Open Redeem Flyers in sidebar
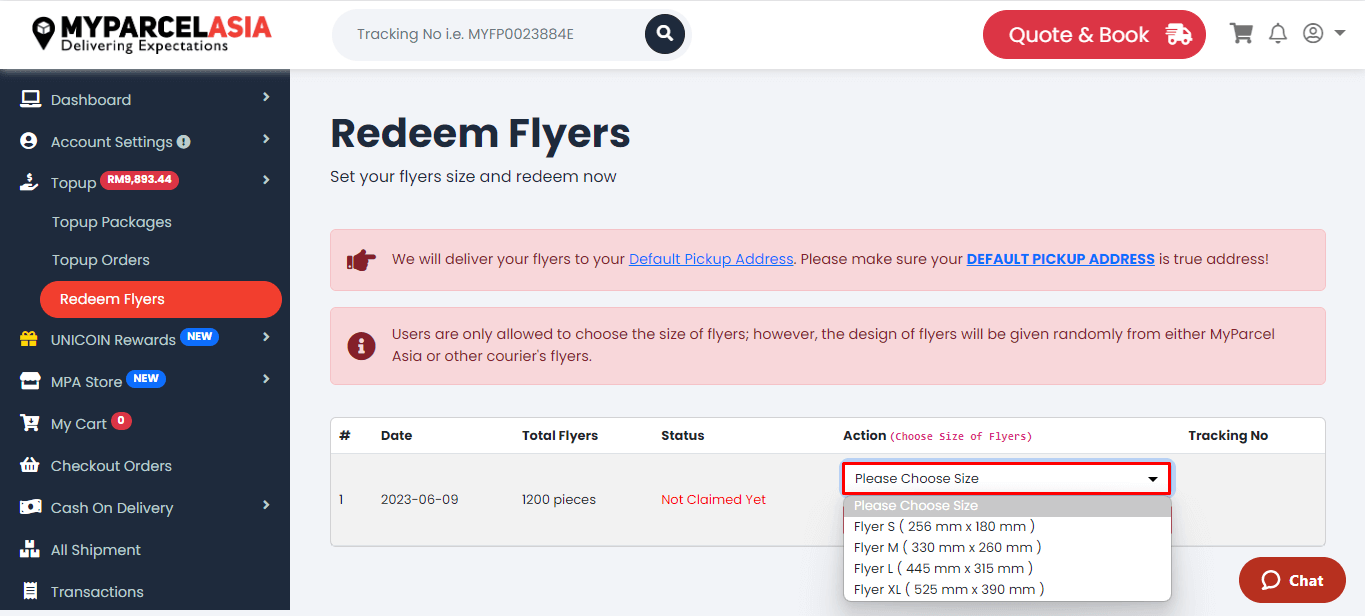Viewport: 1365px width, 616px height. pyautogui.click(x=161, y=299)
